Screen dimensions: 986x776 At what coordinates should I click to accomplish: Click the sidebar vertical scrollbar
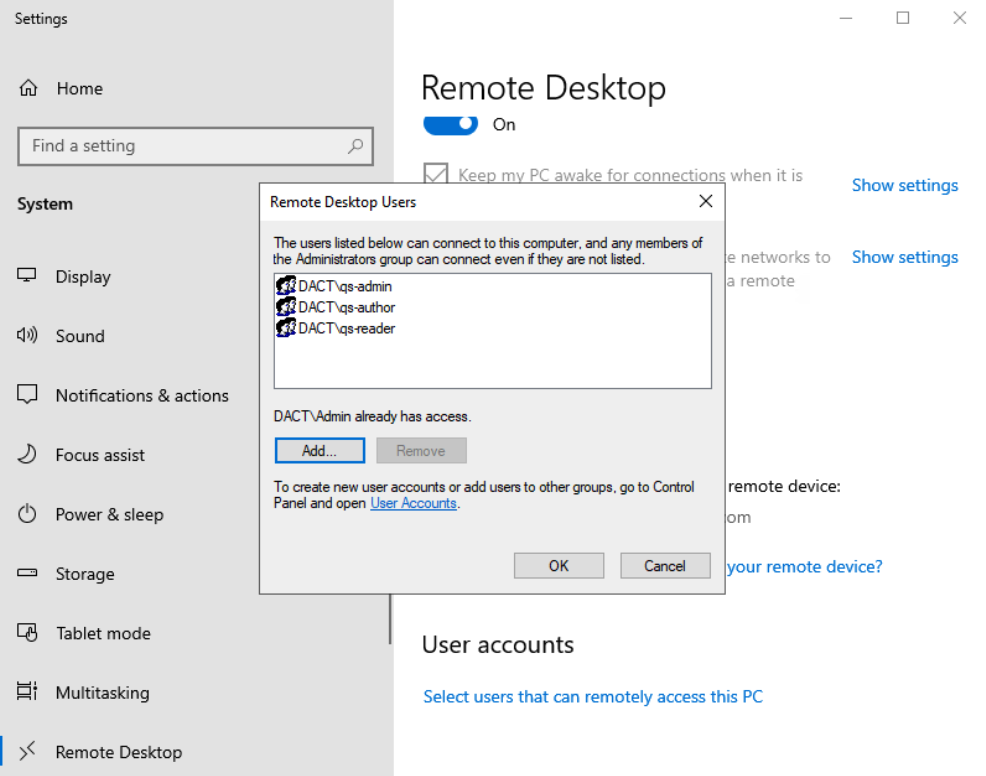390,619
